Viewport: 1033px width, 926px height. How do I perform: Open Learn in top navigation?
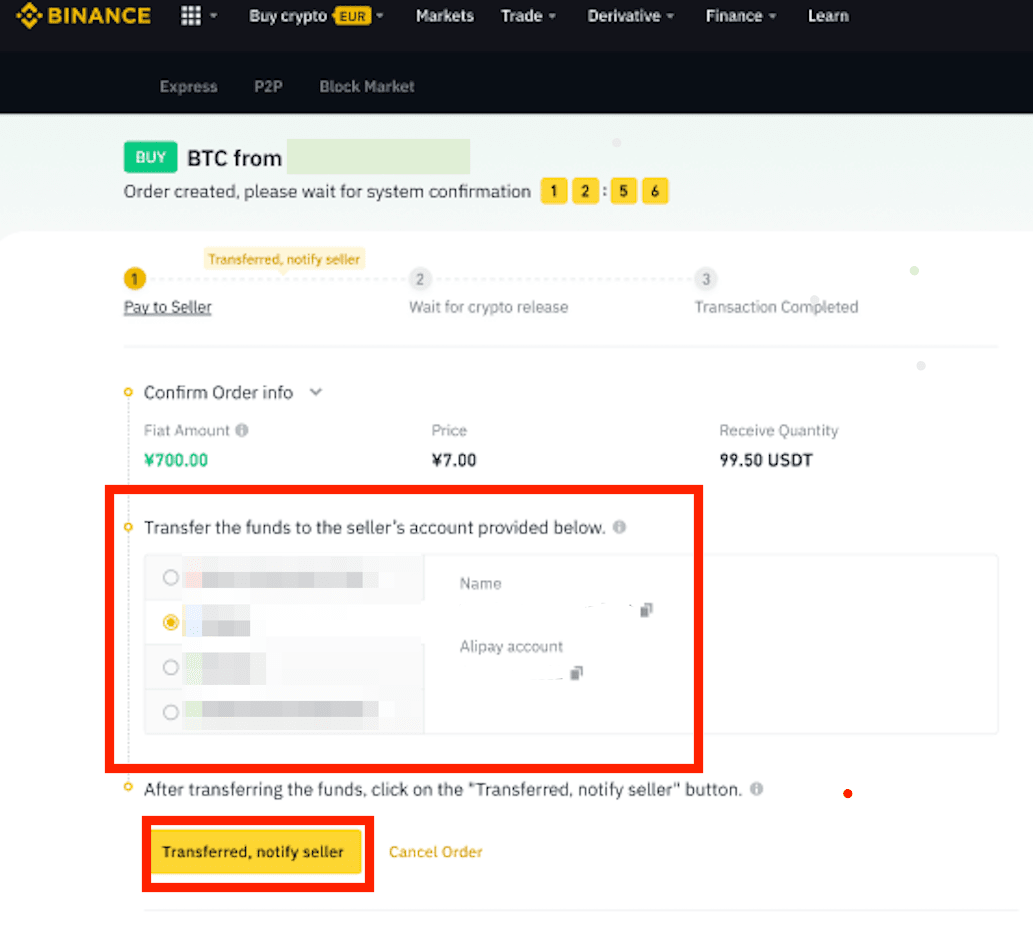828,16
